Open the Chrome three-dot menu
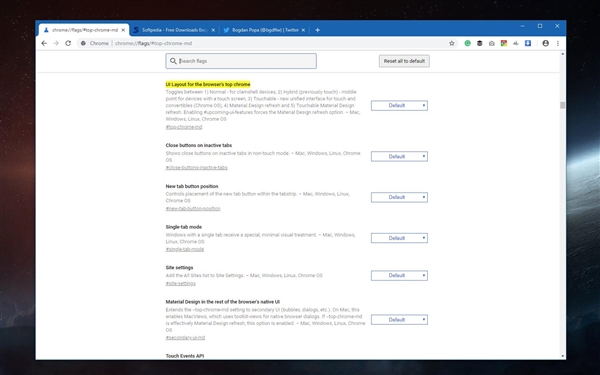This screenshot has height=375, width=600. click(558, 43)
